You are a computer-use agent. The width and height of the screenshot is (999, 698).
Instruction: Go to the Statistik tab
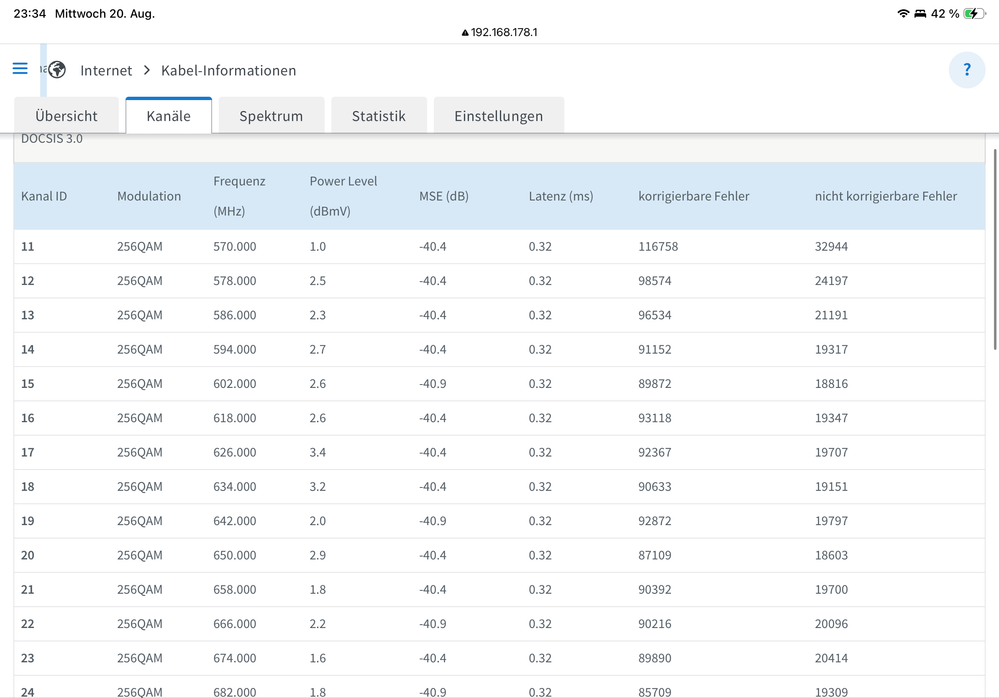click(378, 116)
